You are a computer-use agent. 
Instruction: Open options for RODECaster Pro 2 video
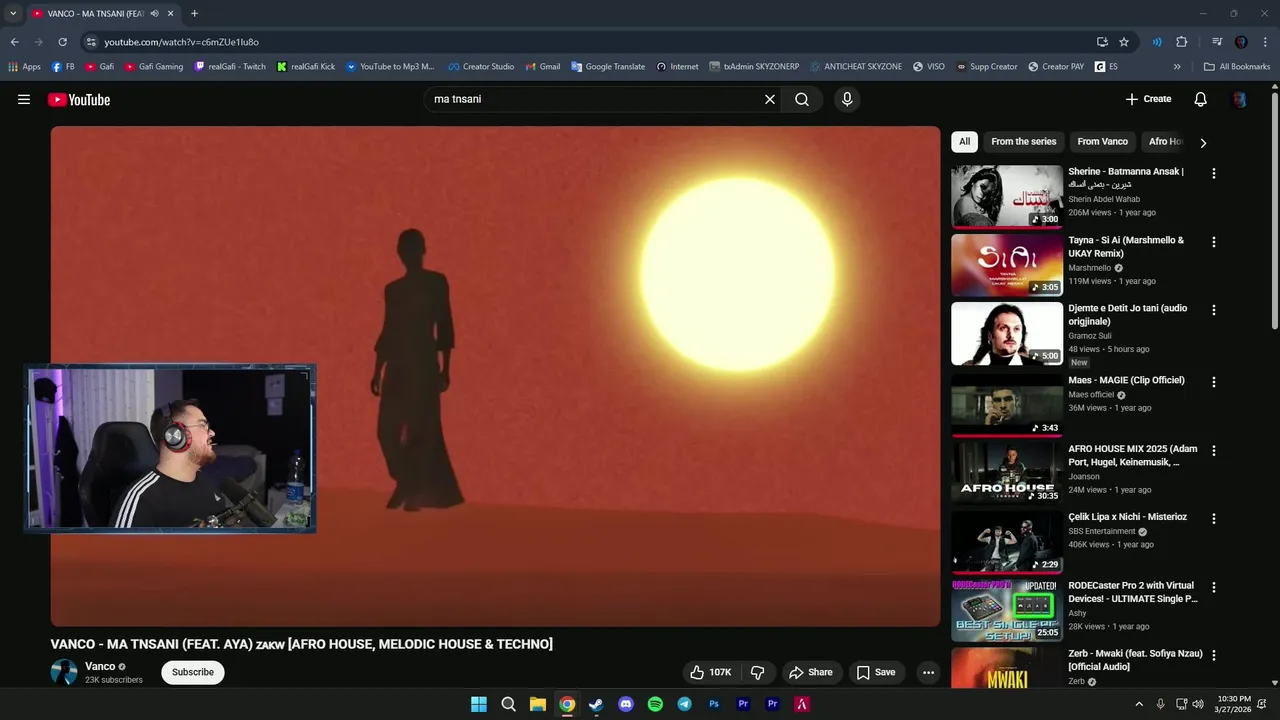pos(1214,587)
